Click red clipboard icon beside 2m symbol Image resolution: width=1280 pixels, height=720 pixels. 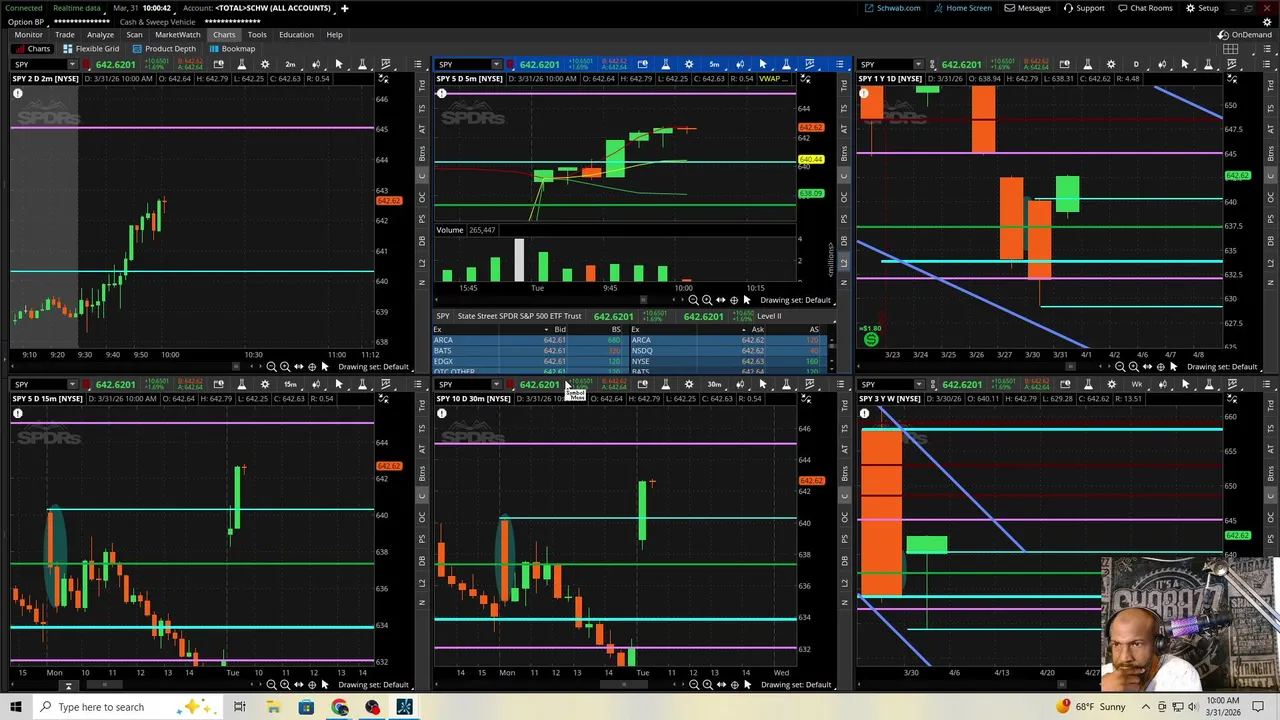[88, 64]
